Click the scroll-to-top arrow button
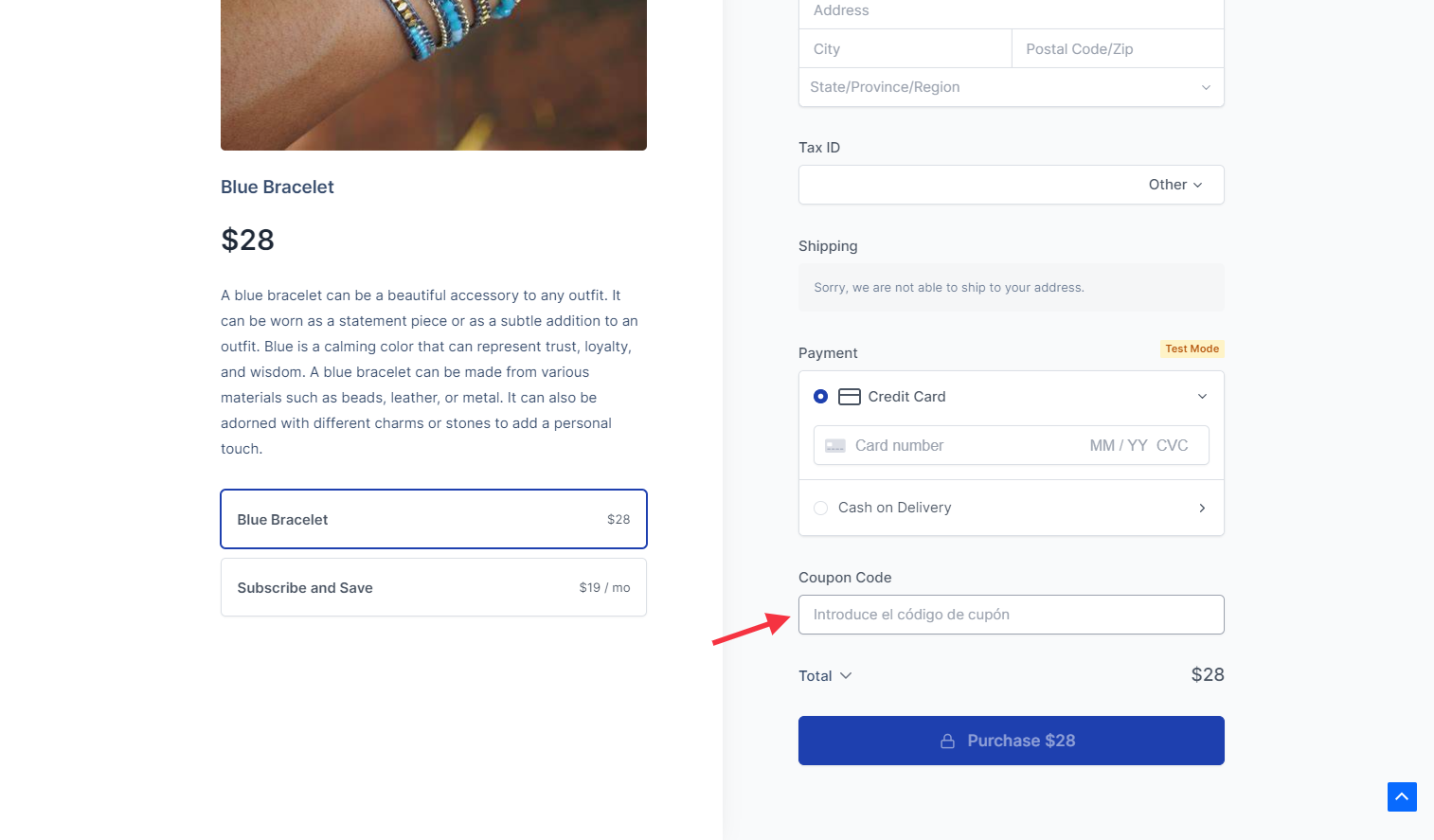 tap(1402, 796)
